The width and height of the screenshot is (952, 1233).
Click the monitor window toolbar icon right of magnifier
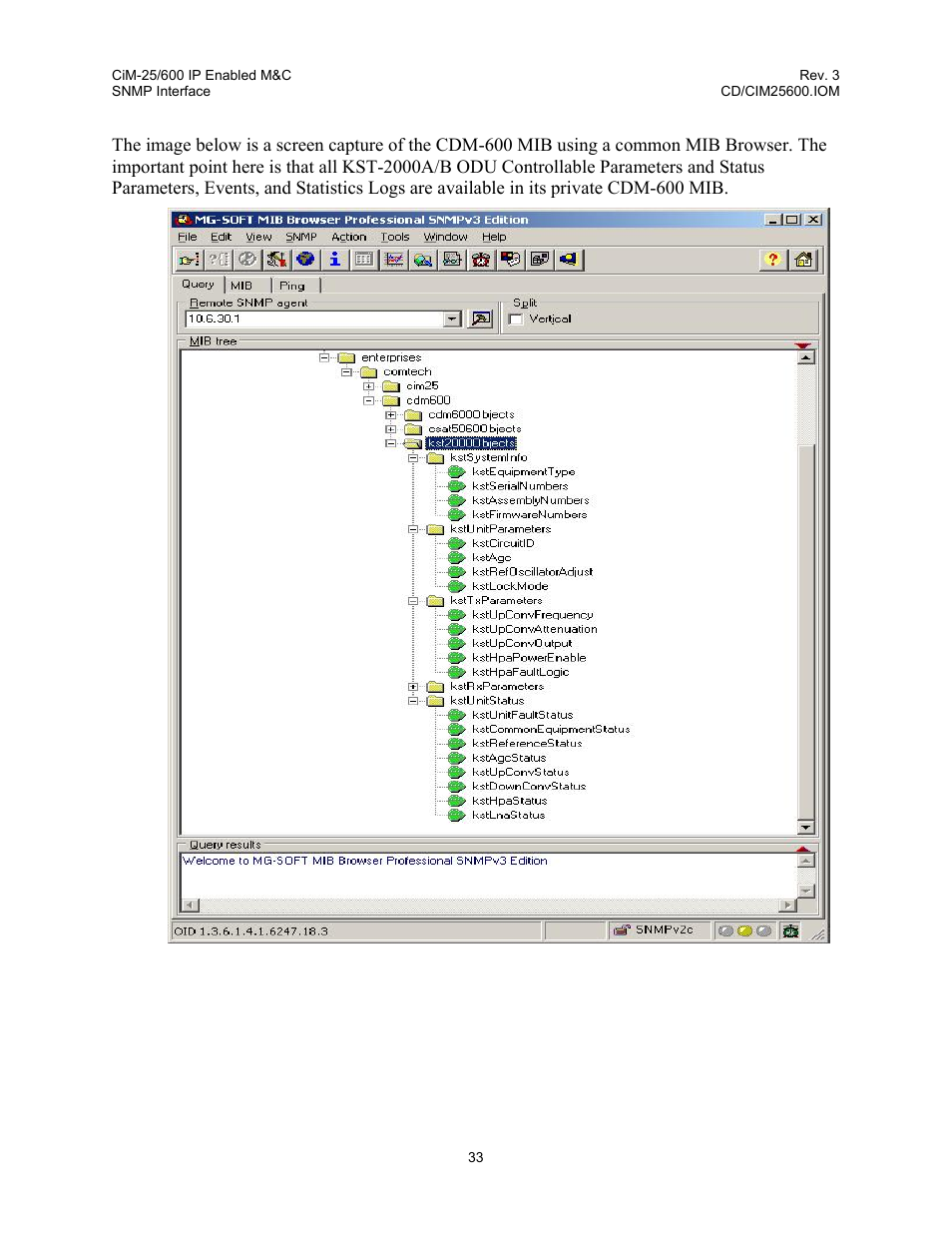click(452, 260)
